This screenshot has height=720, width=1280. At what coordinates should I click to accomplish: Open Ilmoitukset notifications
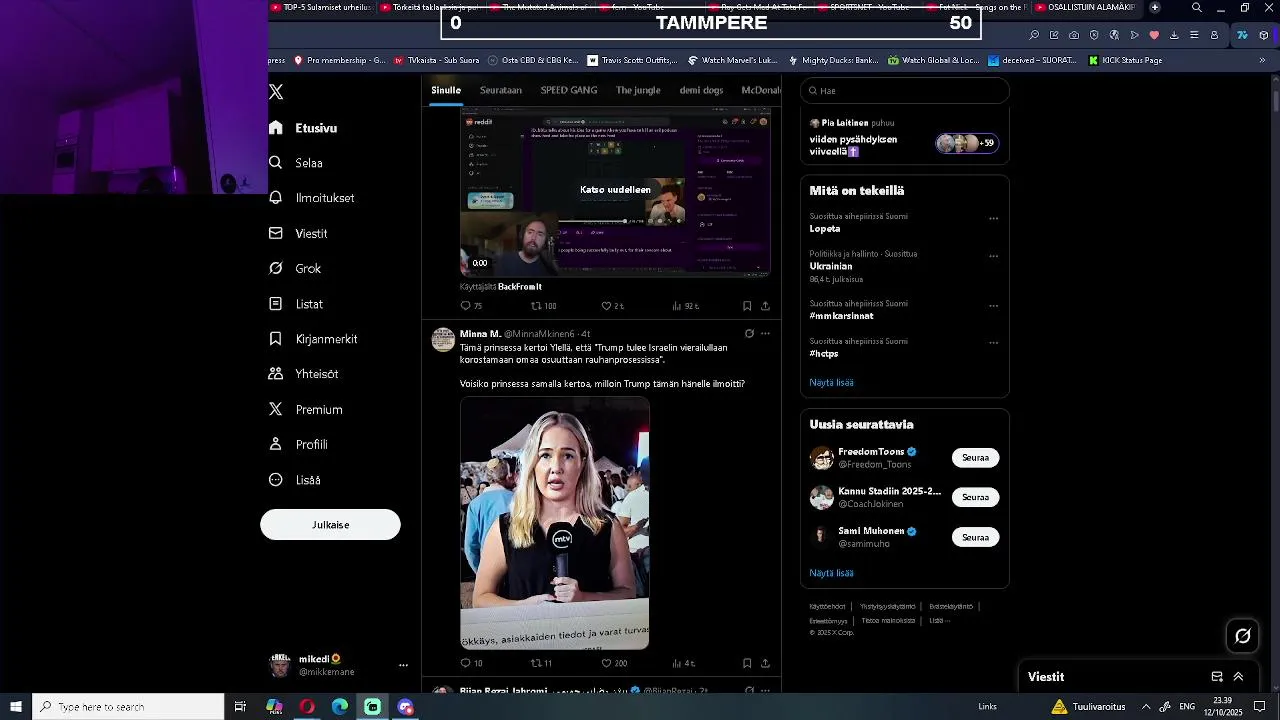[x=312, y=198]
